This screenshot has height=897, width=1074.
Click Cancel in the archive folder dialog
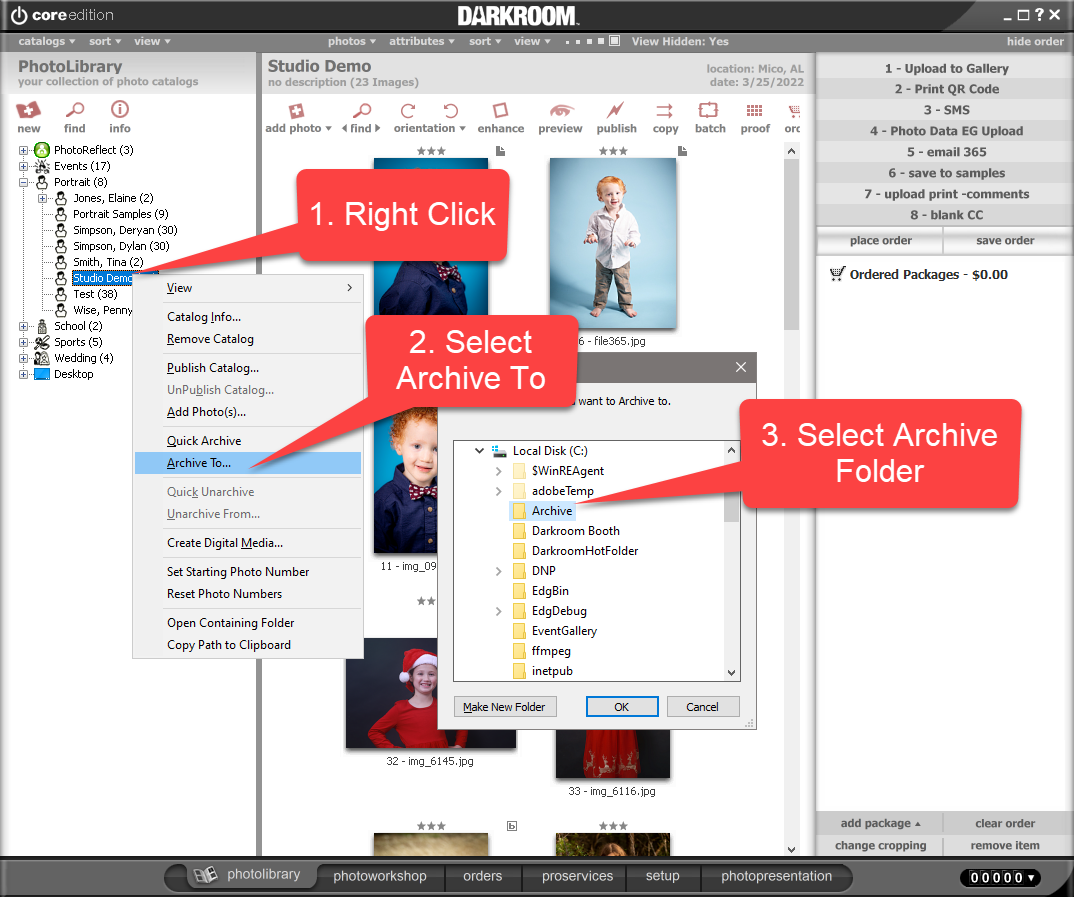pos(702,707)
